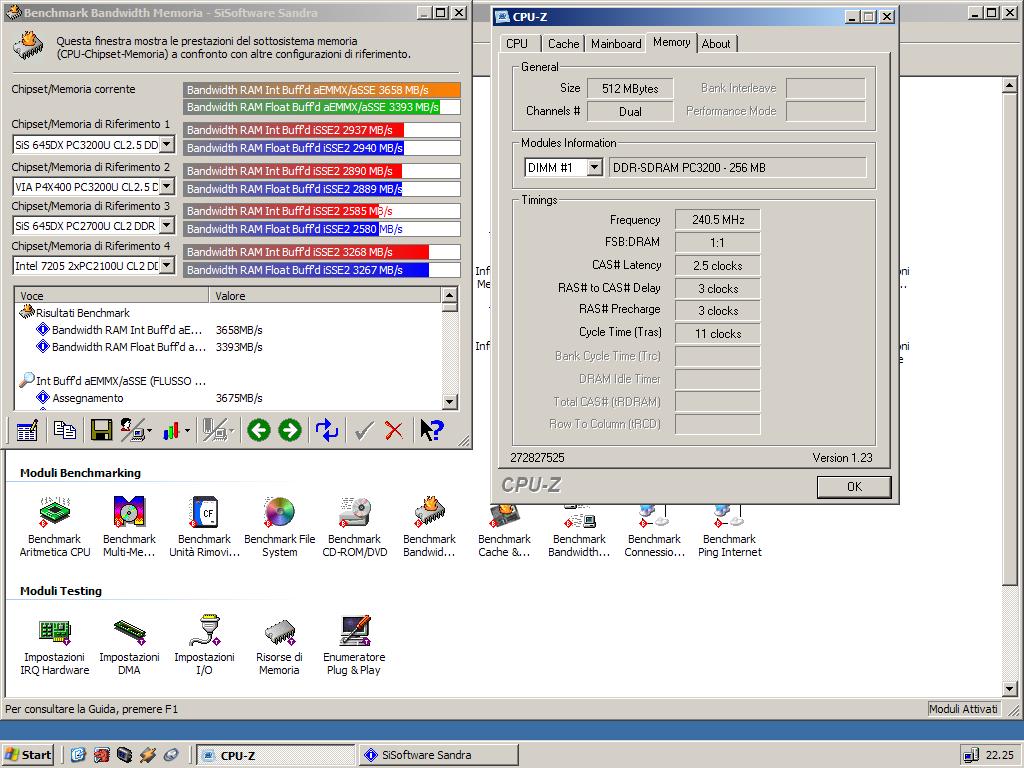Image resolution: width=1024 pixels, height=768 pixels.
Task: Open the Benchmark CD-ROM/DVD module
Action: 355,527
